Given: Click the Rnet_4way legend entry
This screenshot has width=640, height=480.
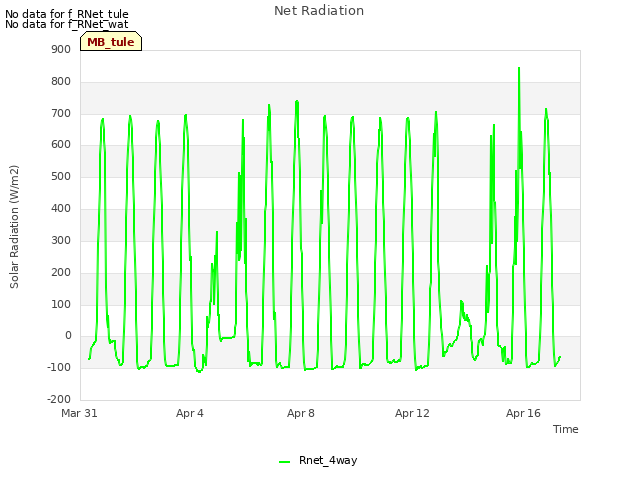Looking at the screenshot, I should pos(318,460).
